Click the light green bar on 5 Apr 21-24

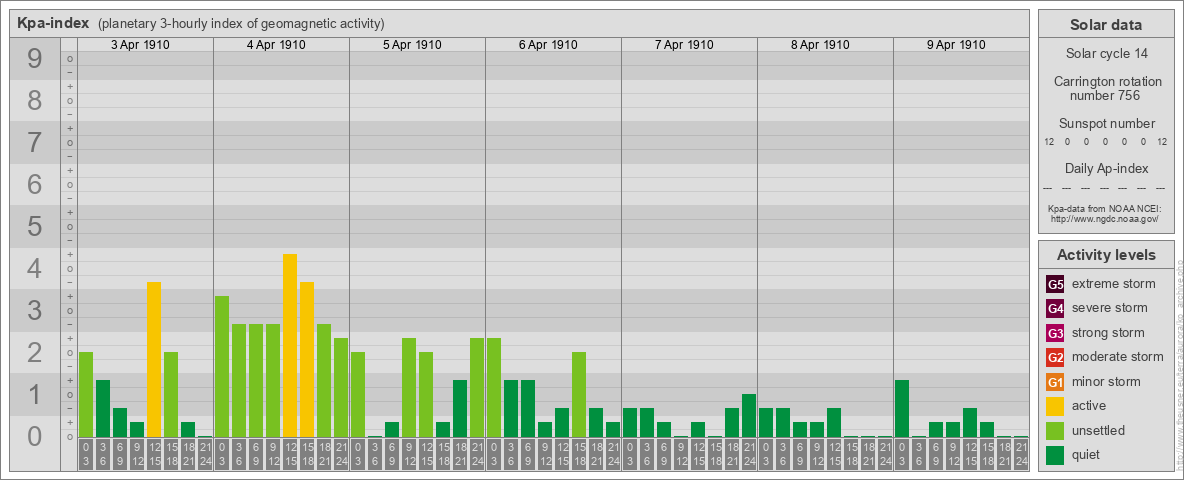coord(476,388)
